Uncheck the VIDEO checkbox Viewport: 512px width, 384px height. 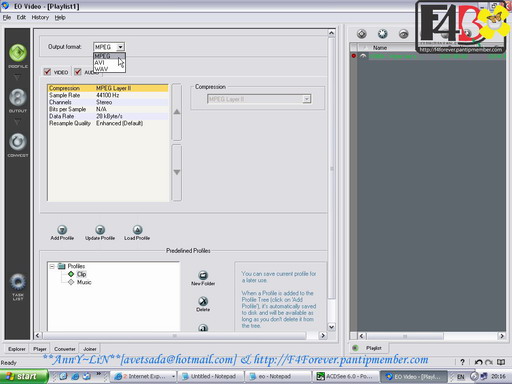[47, 72]
